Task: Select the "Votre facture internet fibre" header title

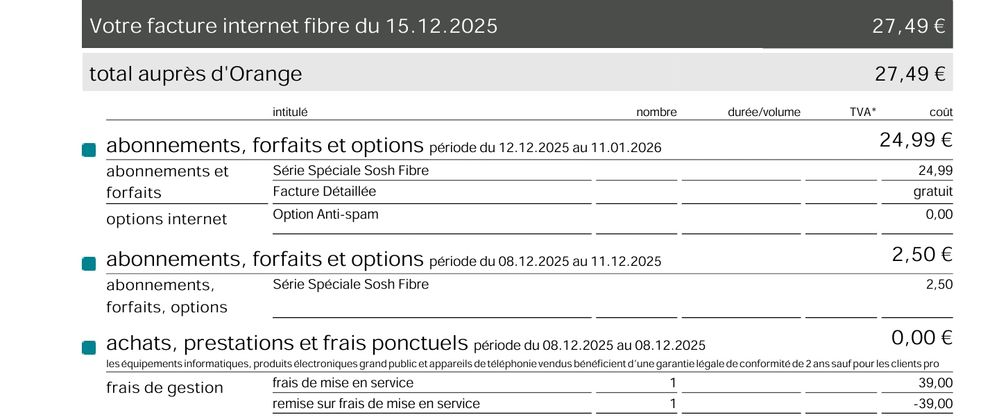Action: coord(293,26)
